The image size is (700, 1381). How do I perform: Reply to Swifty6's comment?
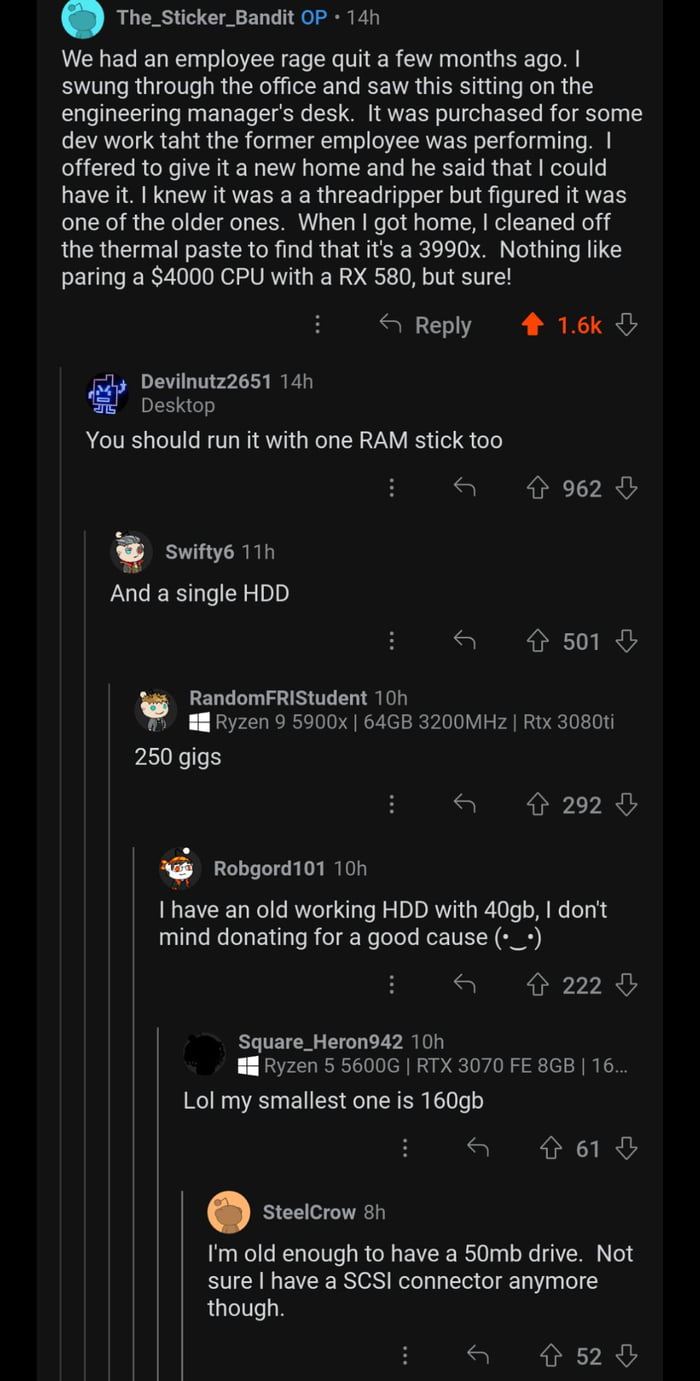click(464, 641)
